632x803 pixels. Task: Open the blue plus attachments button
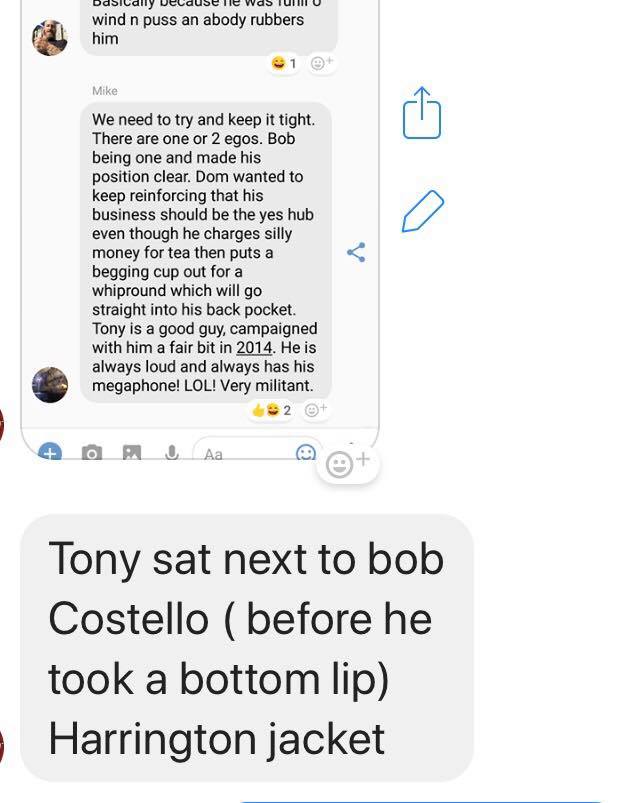pos(50,452)
